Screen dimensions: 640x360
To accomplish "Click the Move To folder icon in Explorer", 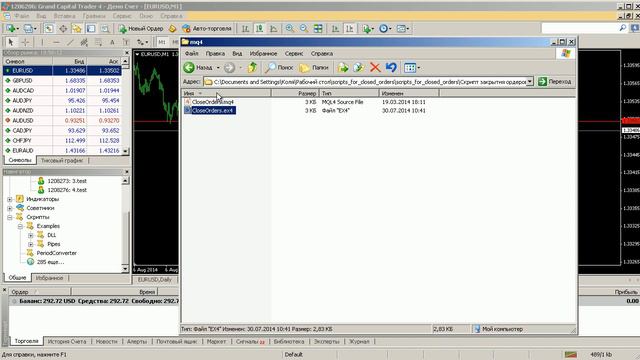I will click(343, 68).
